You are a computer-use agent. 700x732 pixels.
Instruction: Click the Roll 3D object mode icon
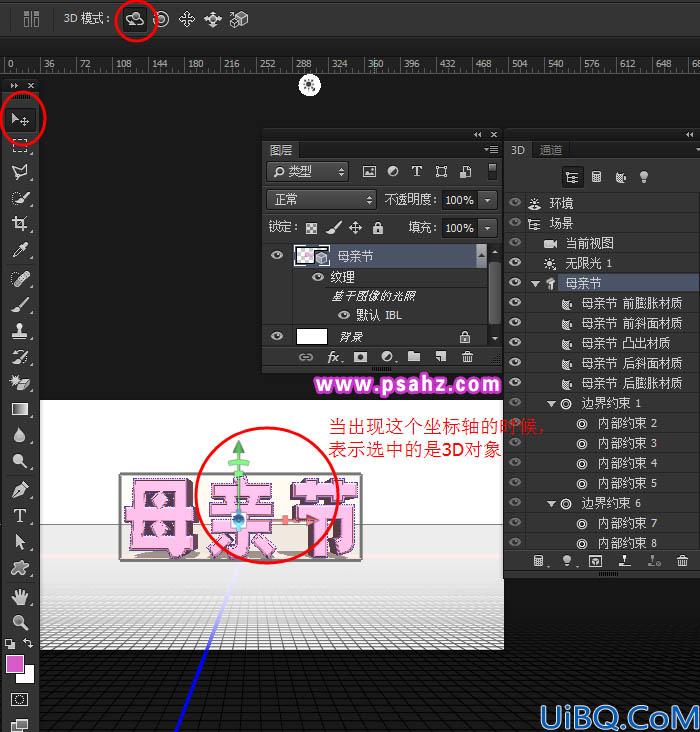click(x=161, y=20)
